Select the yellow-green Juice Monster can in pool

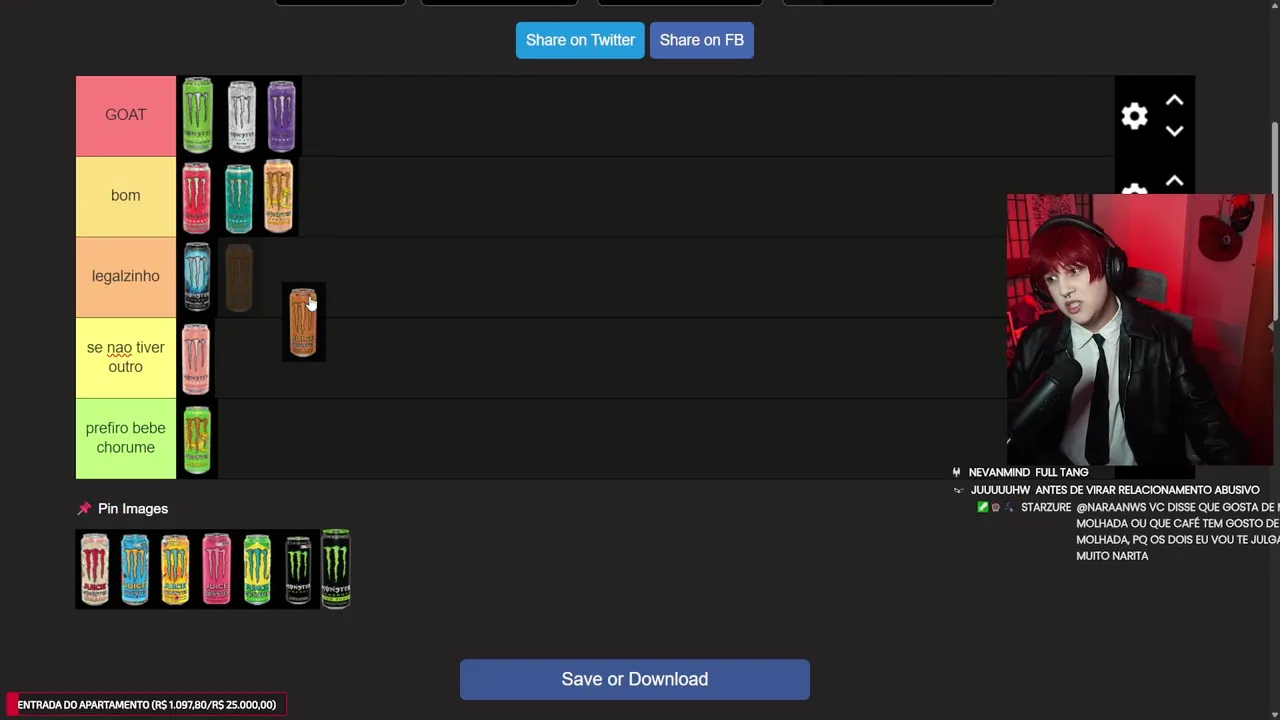(x=257, y=569)
